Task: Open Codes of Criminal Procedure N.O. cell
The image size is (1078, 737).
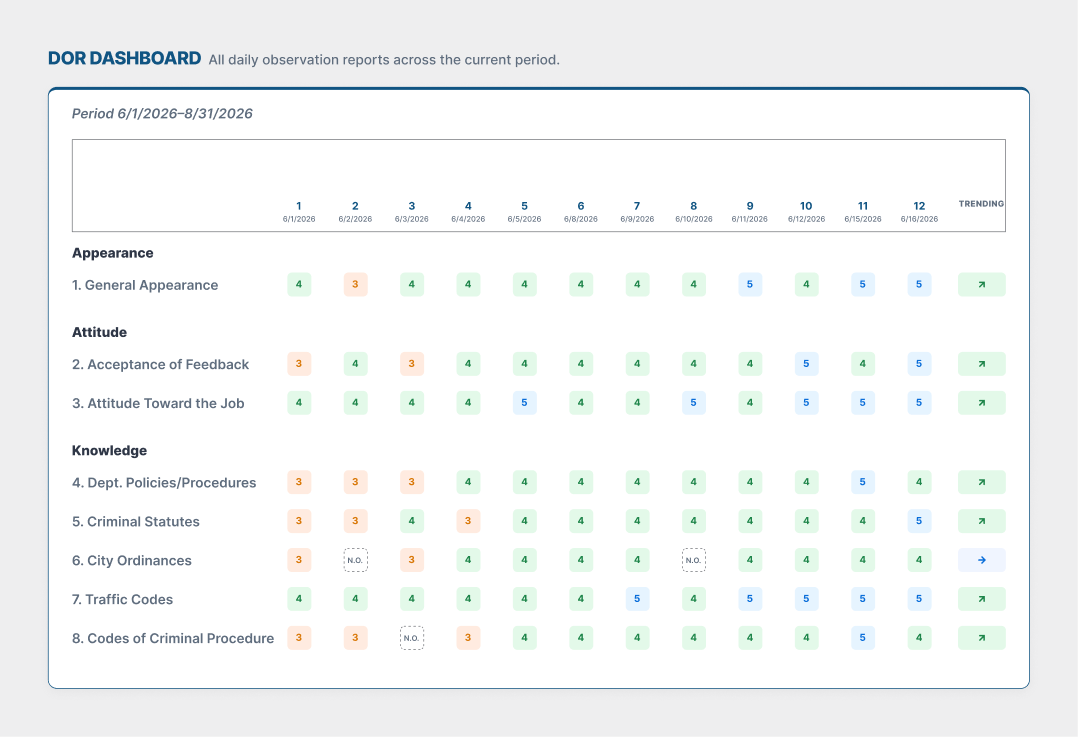Action: coord(412,638)
